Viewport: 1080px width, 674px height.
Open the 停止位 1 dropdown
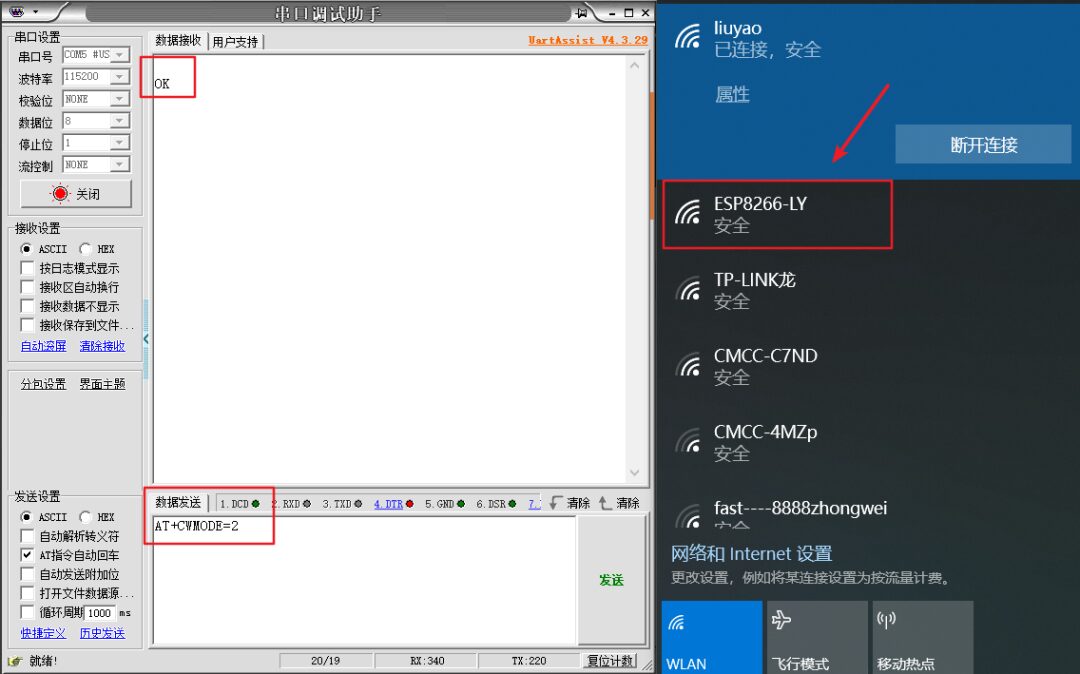click(120, 143)
